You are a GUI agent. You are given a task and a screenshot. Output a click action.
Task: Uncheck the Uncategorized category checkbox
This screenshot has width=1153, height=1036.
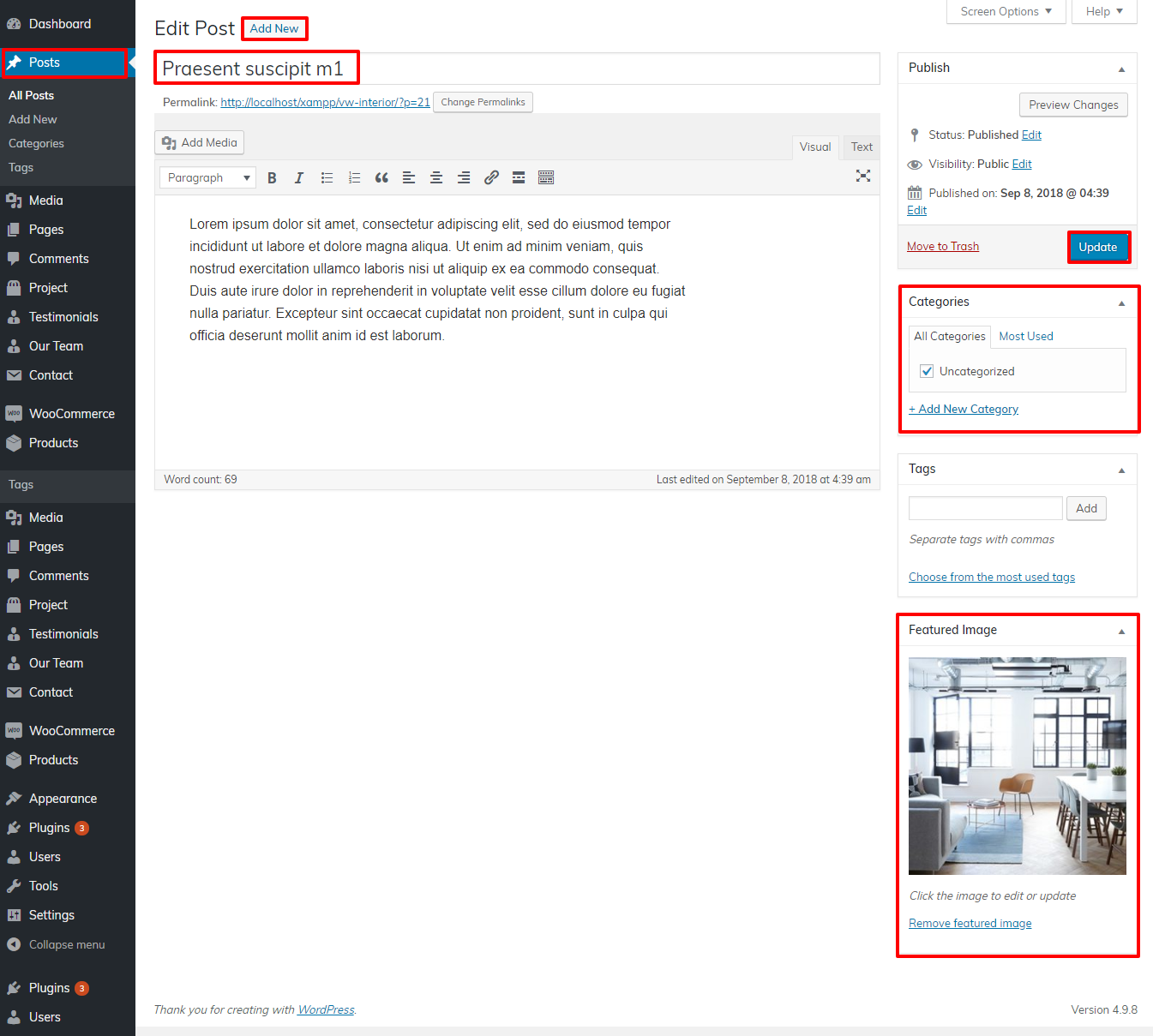pos(927,371)
